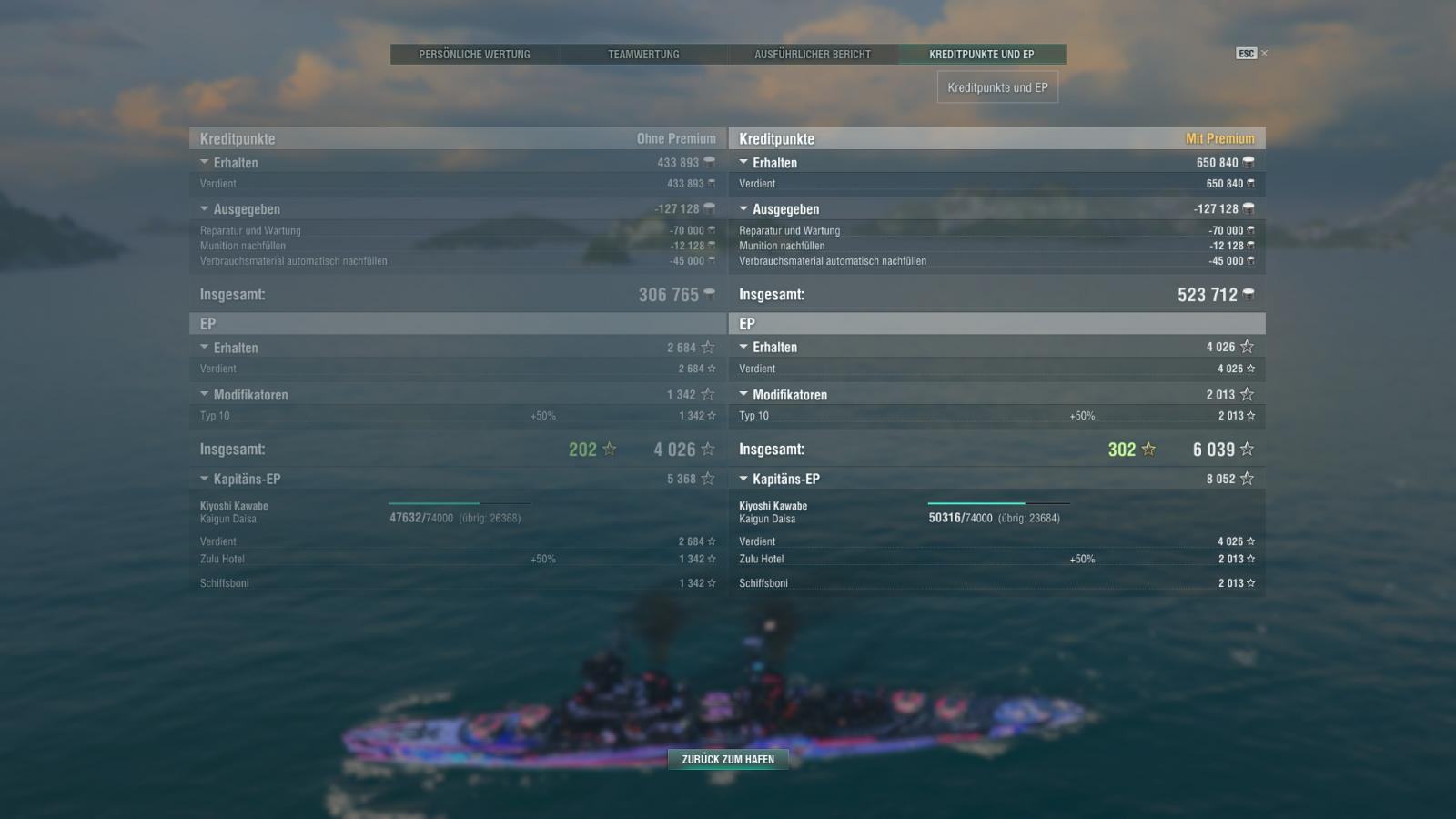Collapse premium Kreditpunkte Erhalten section

pos(743,162)
